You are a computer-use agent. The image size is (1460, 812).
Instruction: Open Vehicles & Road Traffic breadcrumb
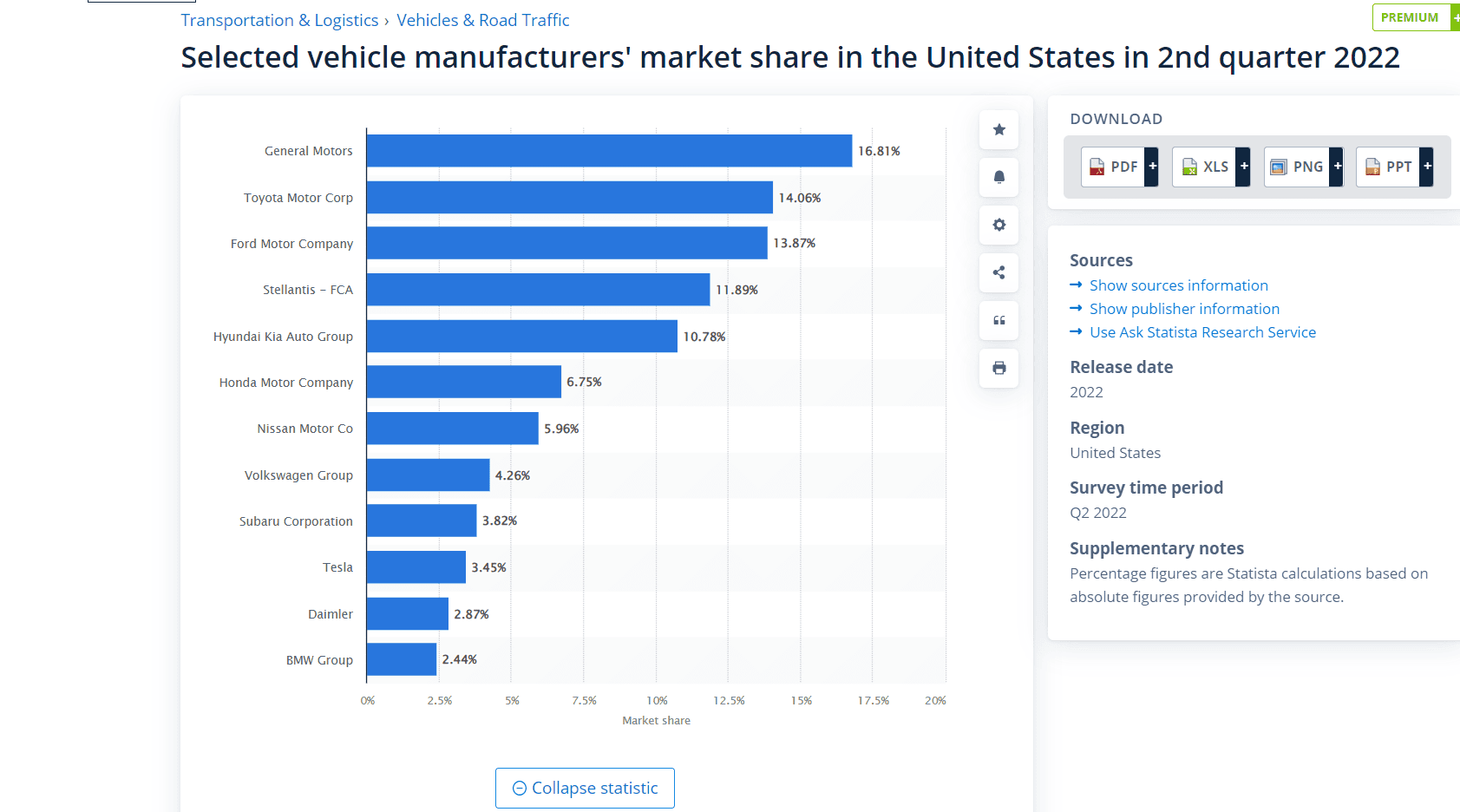coord(483,20)
